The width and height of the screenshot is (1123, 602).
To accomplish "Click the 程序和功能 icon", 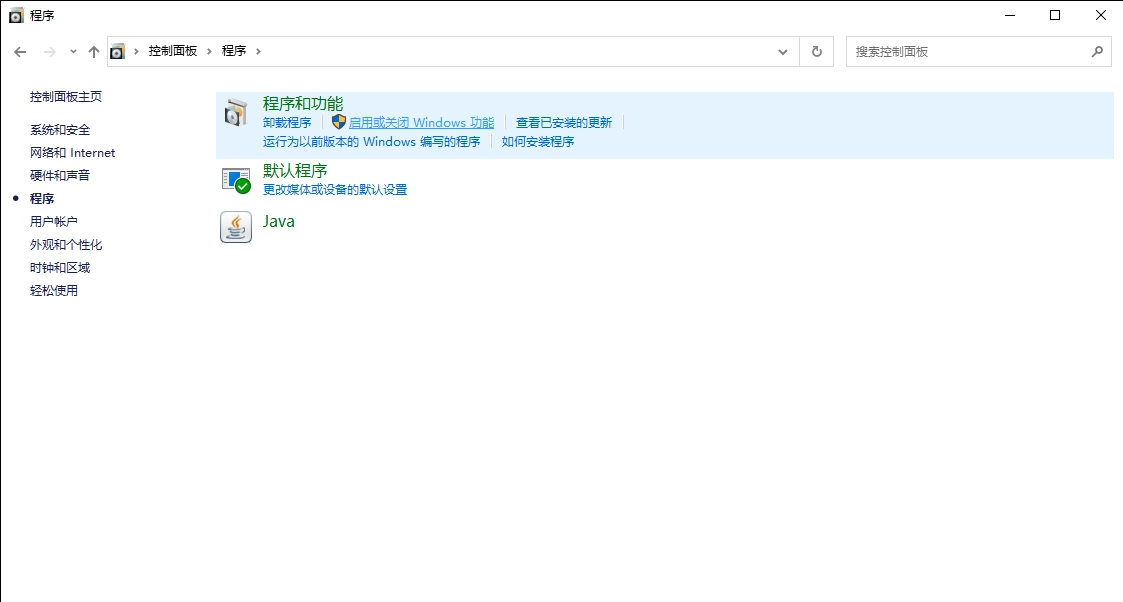I will click(x=236, y=112).
